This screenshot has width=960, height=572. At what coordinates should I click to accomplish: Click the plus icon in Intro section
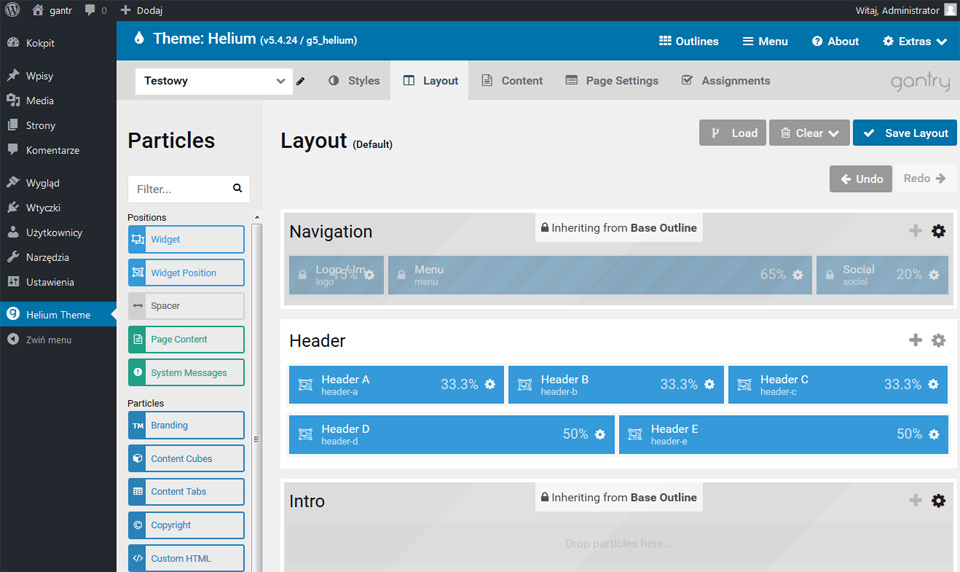[x=915, y=500]
